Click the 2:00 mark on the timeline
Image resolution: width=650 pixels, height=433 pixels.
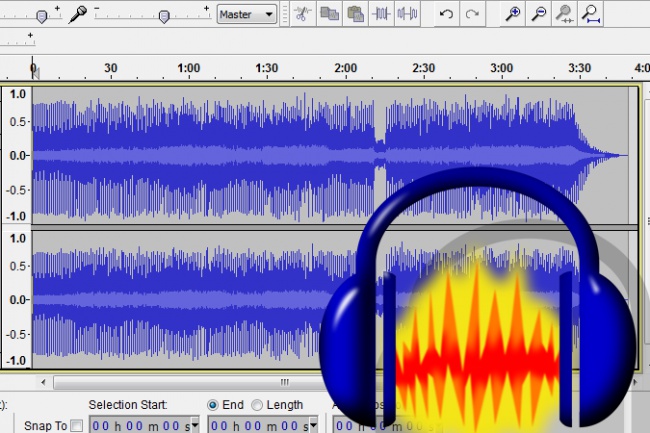pyautogui.click(x=345, y=68)
